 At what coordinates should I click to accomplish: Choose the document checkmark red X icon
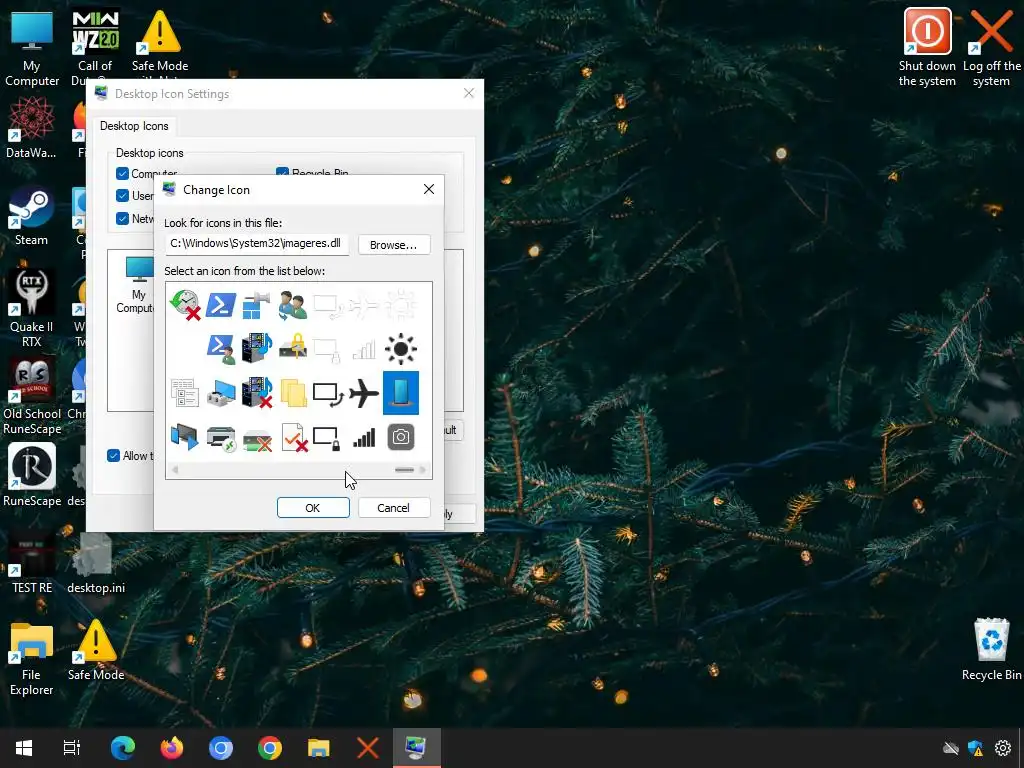coord(294,437)
